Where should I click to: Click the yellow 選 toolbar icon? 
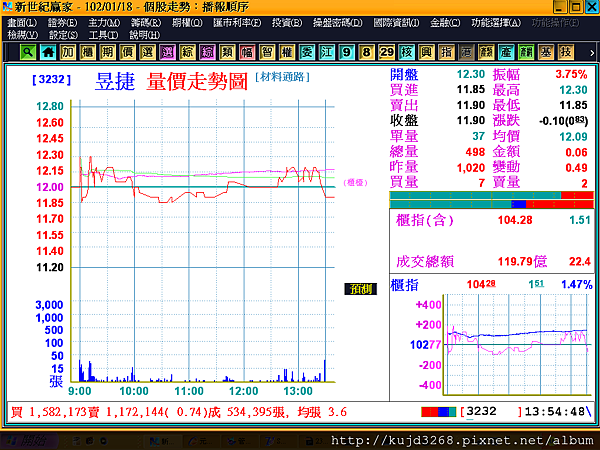pos(147,52)
